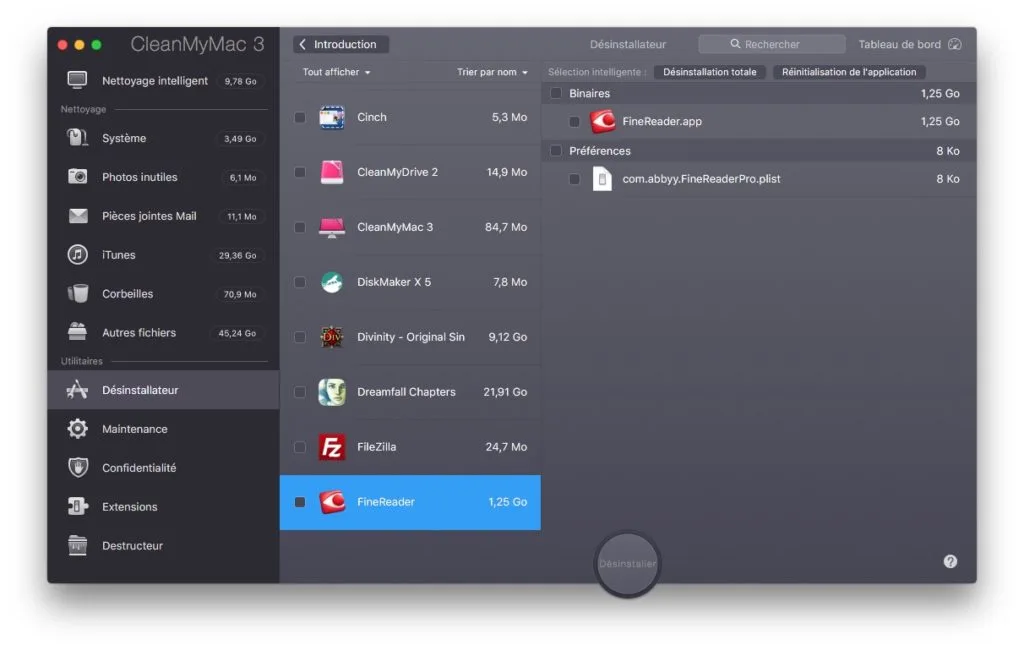Click the 29,36 Go iTunes size badge
The image size is (1024, 651).
[238, 255]
